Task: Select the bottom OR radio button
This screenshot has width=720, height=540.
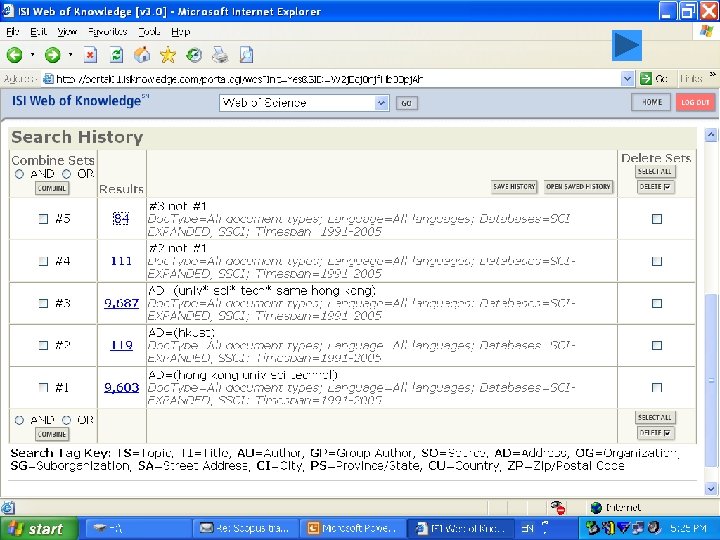Action: point(67,420)
